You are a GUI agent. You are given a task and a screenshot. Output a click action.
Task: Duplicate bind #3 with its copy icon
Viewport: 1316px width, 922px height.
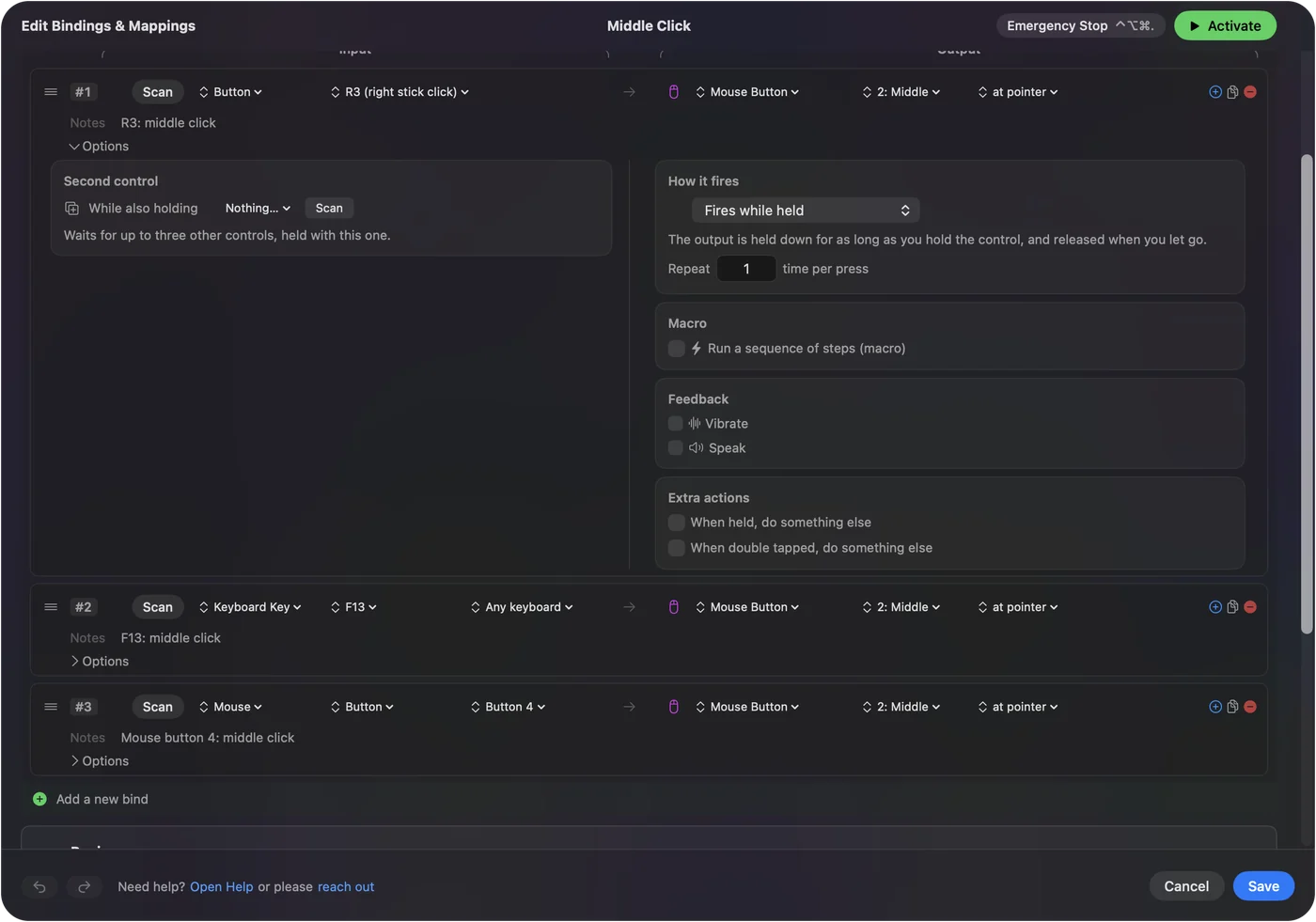(x=1232, y=707)
